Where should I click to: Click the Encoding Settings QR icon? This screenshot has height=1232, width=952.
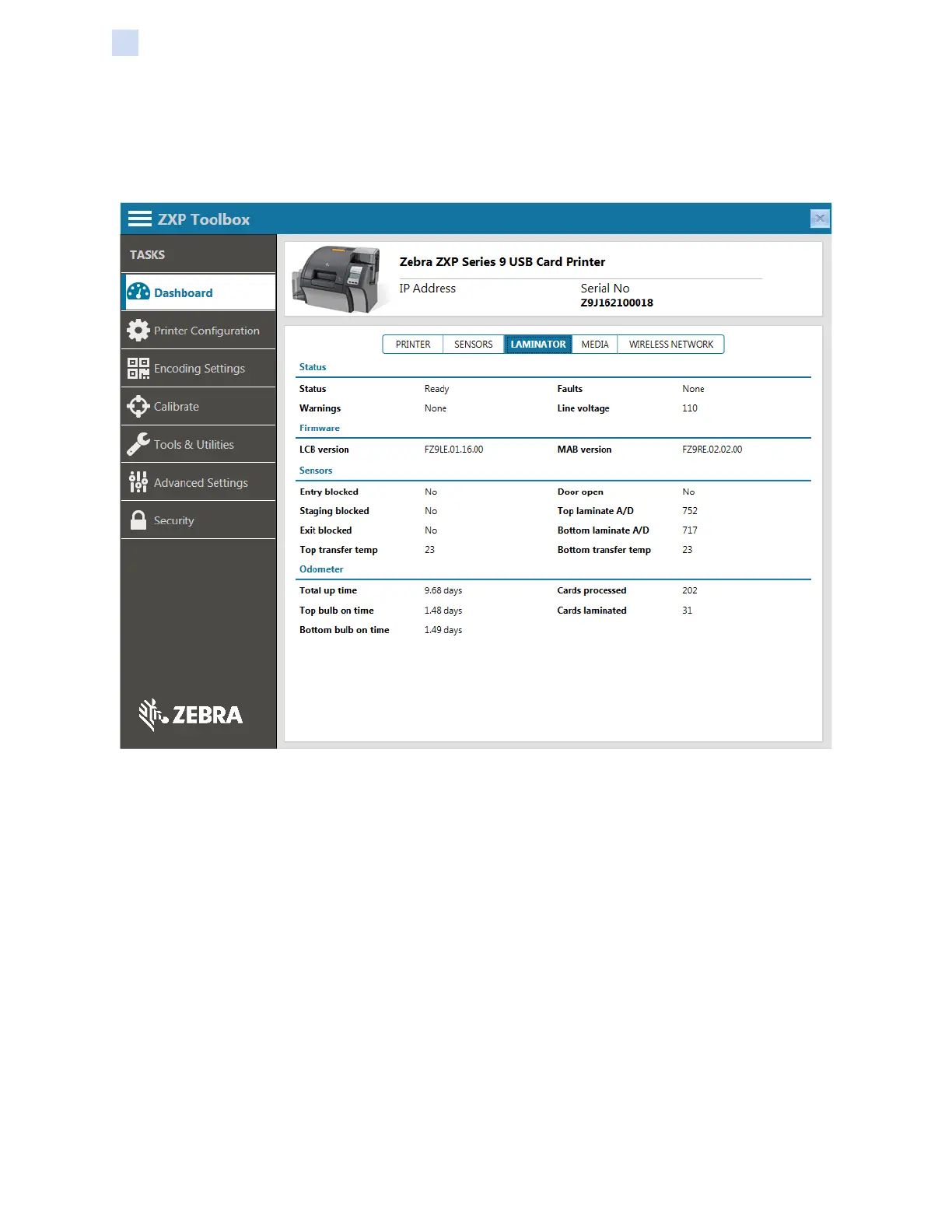(138, 369)
